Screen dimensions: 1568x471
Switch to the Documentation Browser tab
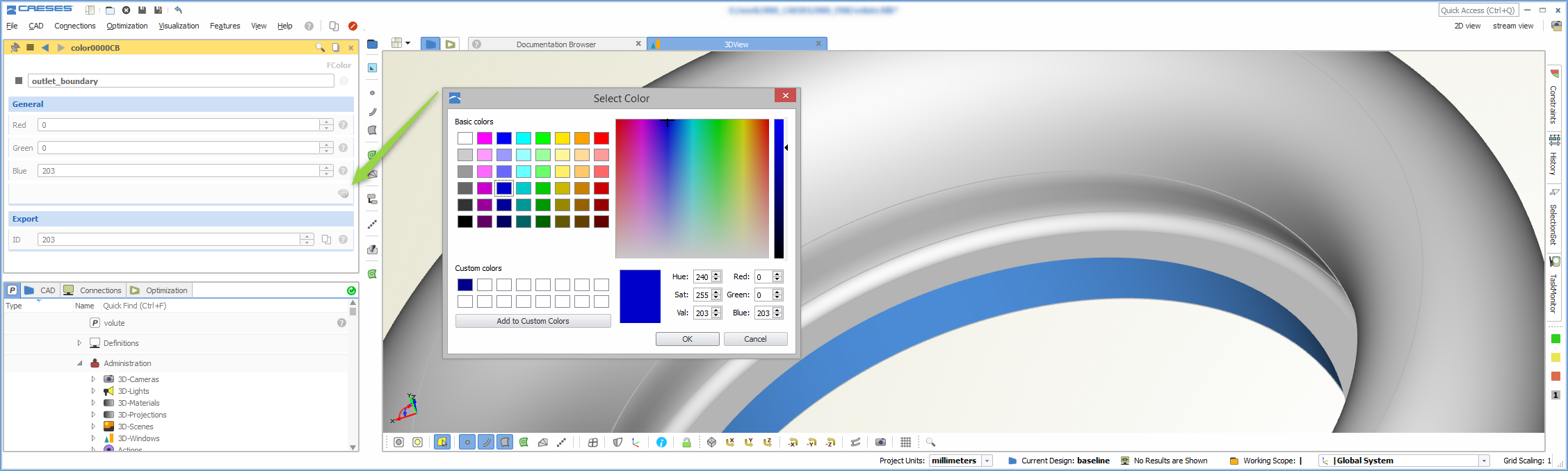(x=556, y=44)
